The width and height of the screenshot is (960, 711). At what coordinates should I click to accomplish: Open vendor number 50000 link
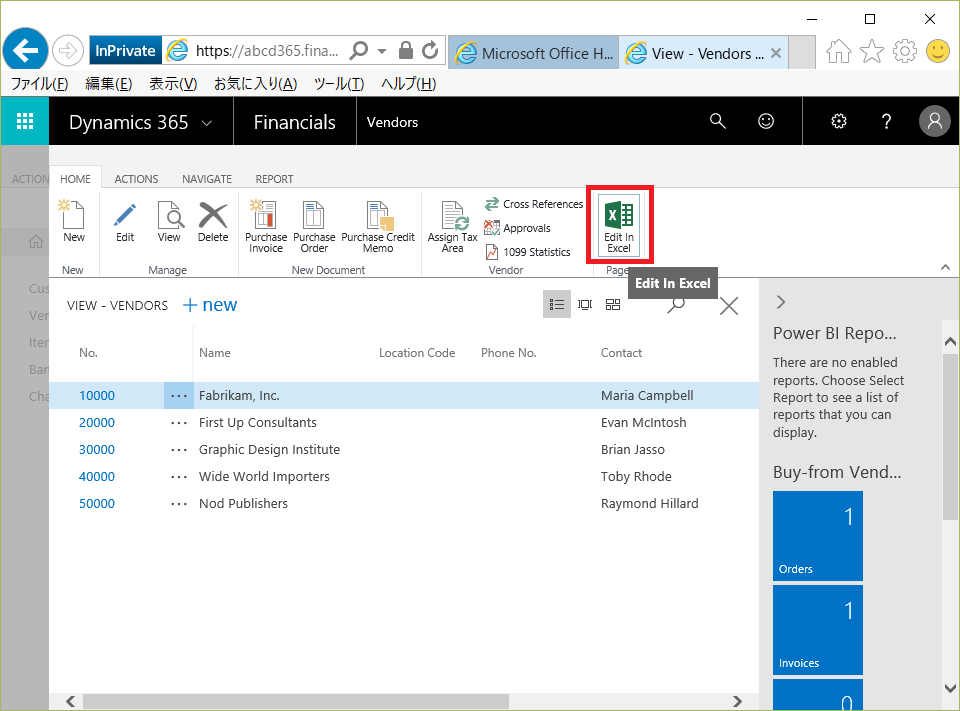coord(97,503)
